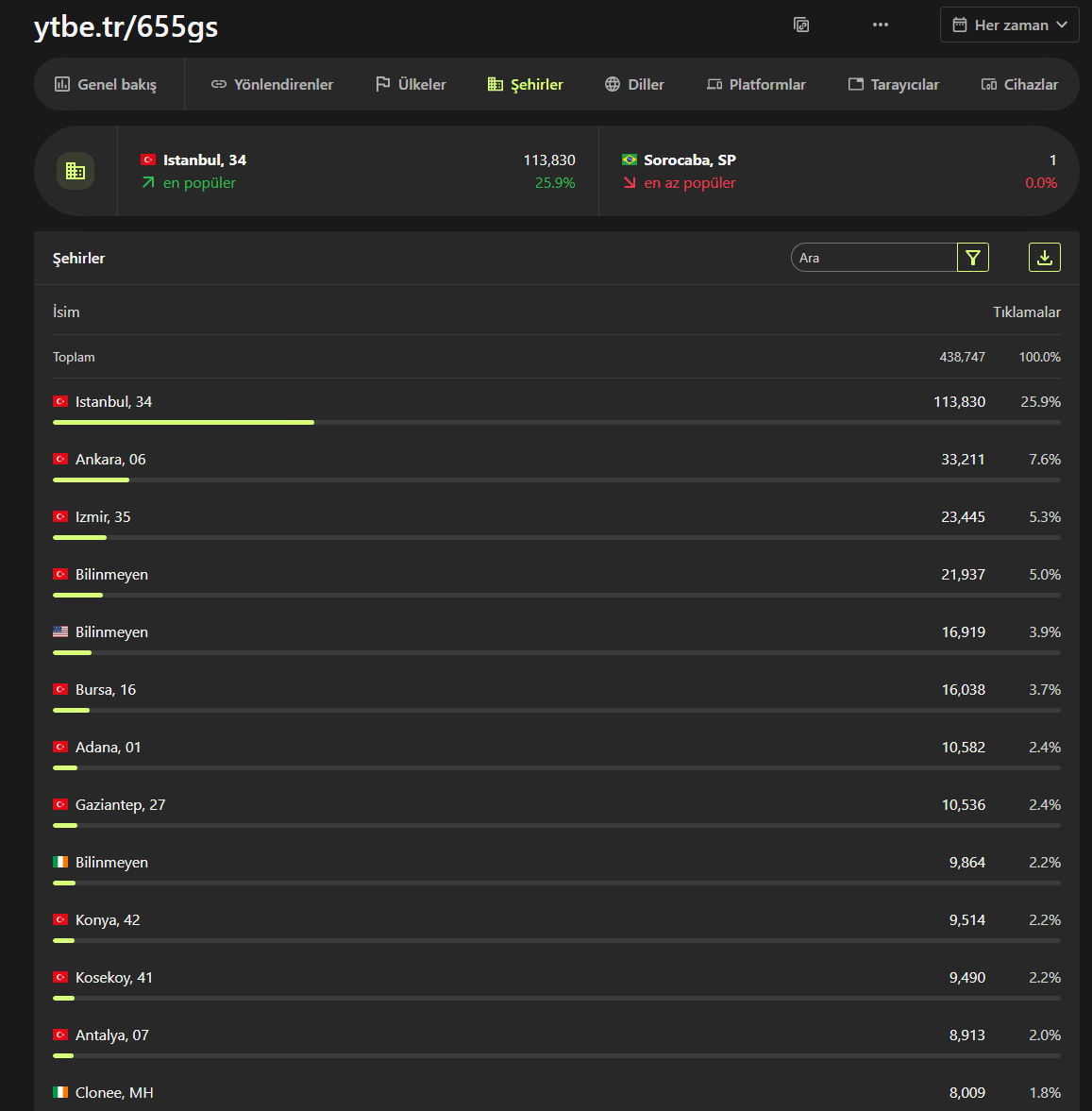Viewport: 1092px width, 1111px height.
Task: Click the flag icon beside Ülkeler
Action: [x=382, y=84]
